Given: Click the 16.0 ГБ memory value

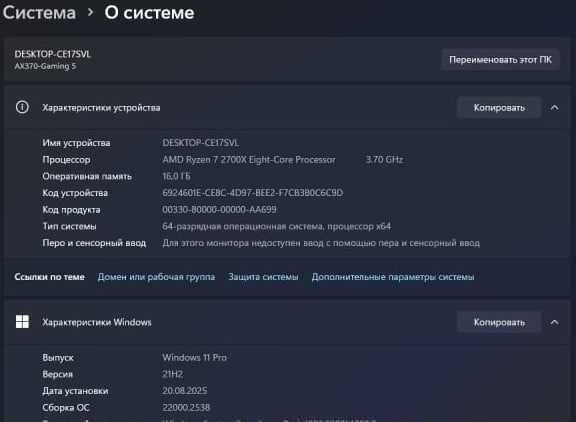Looking at the screenshot, I should coord(176,176).
